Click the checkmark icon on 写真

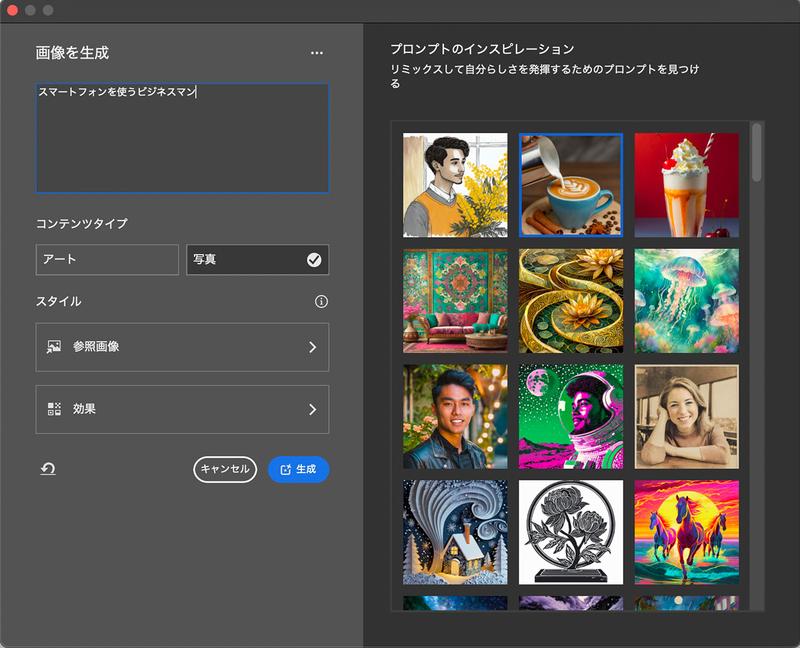[x=314, y=260]
